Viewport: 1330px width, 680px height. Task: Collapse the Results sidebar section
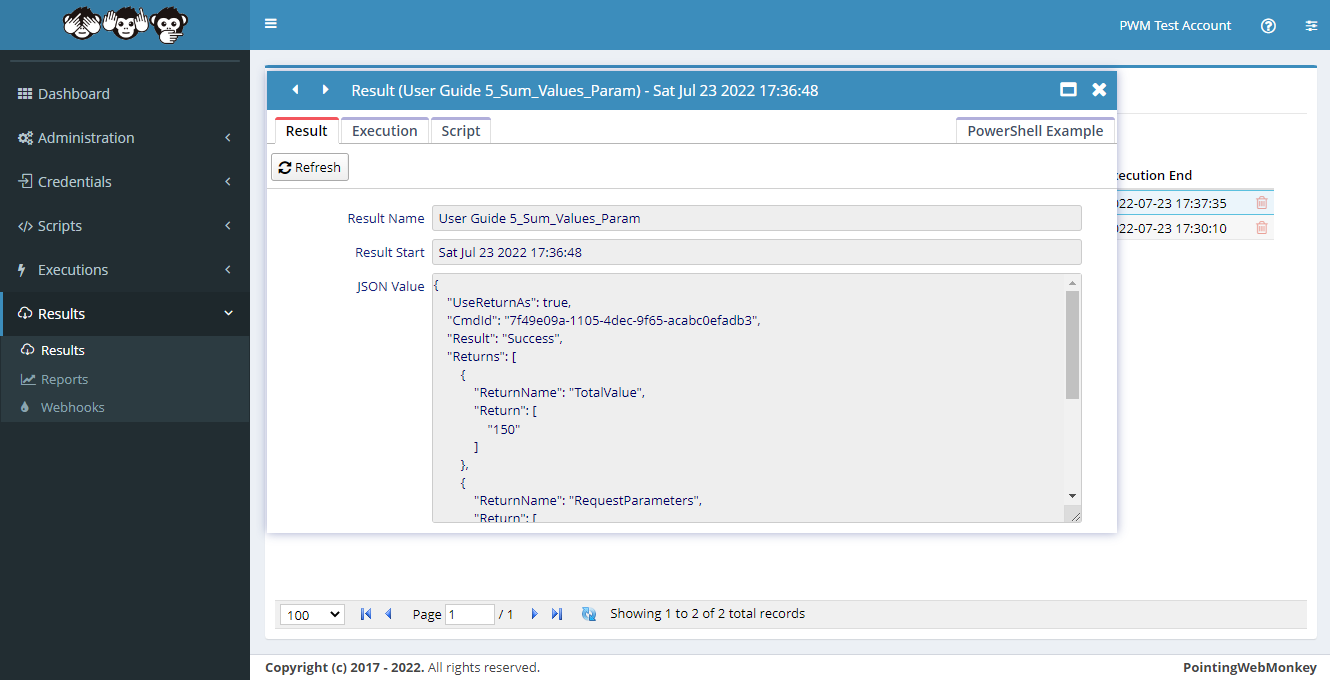click(x=125, y=314)
